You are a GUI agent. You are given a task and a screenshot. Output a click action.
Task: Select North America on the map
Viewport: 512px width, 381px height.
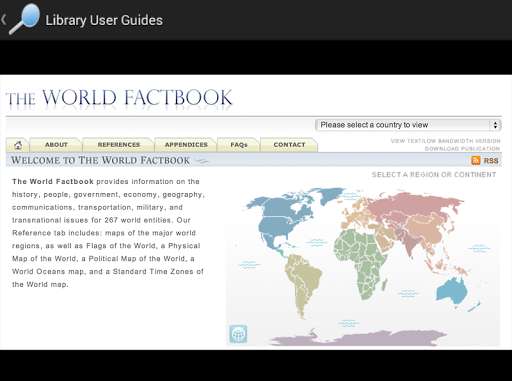click(x=278, y=222)
